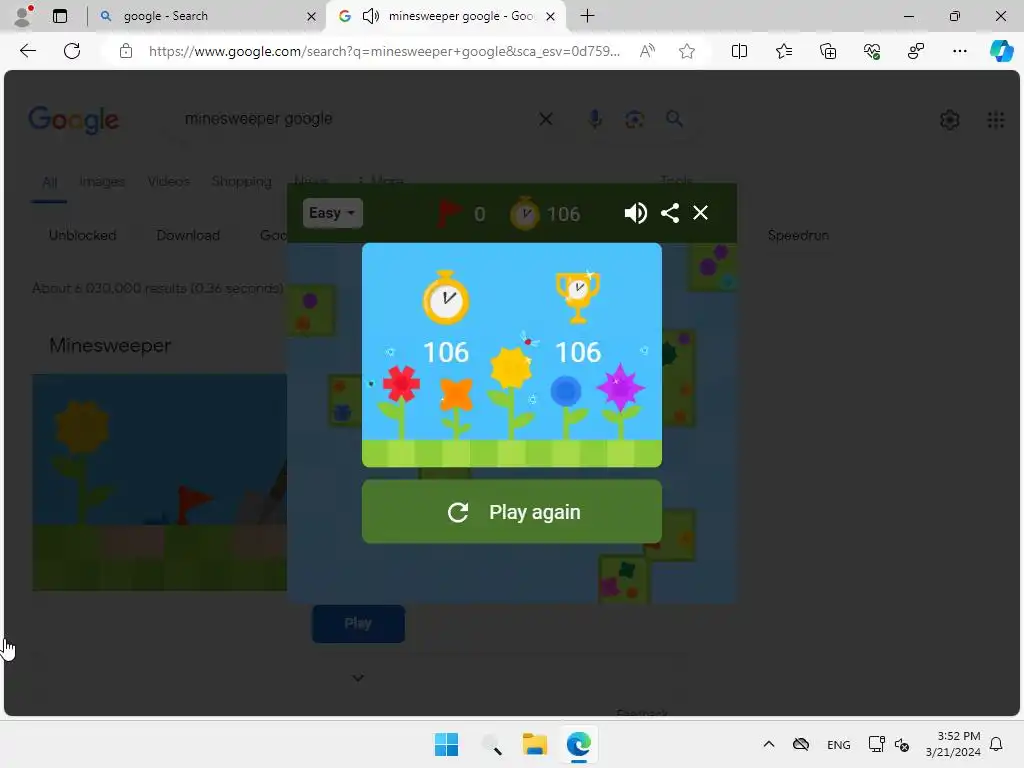Open a new browser tab
This screenshot has height=768, width=1024.
click(587, 16)
